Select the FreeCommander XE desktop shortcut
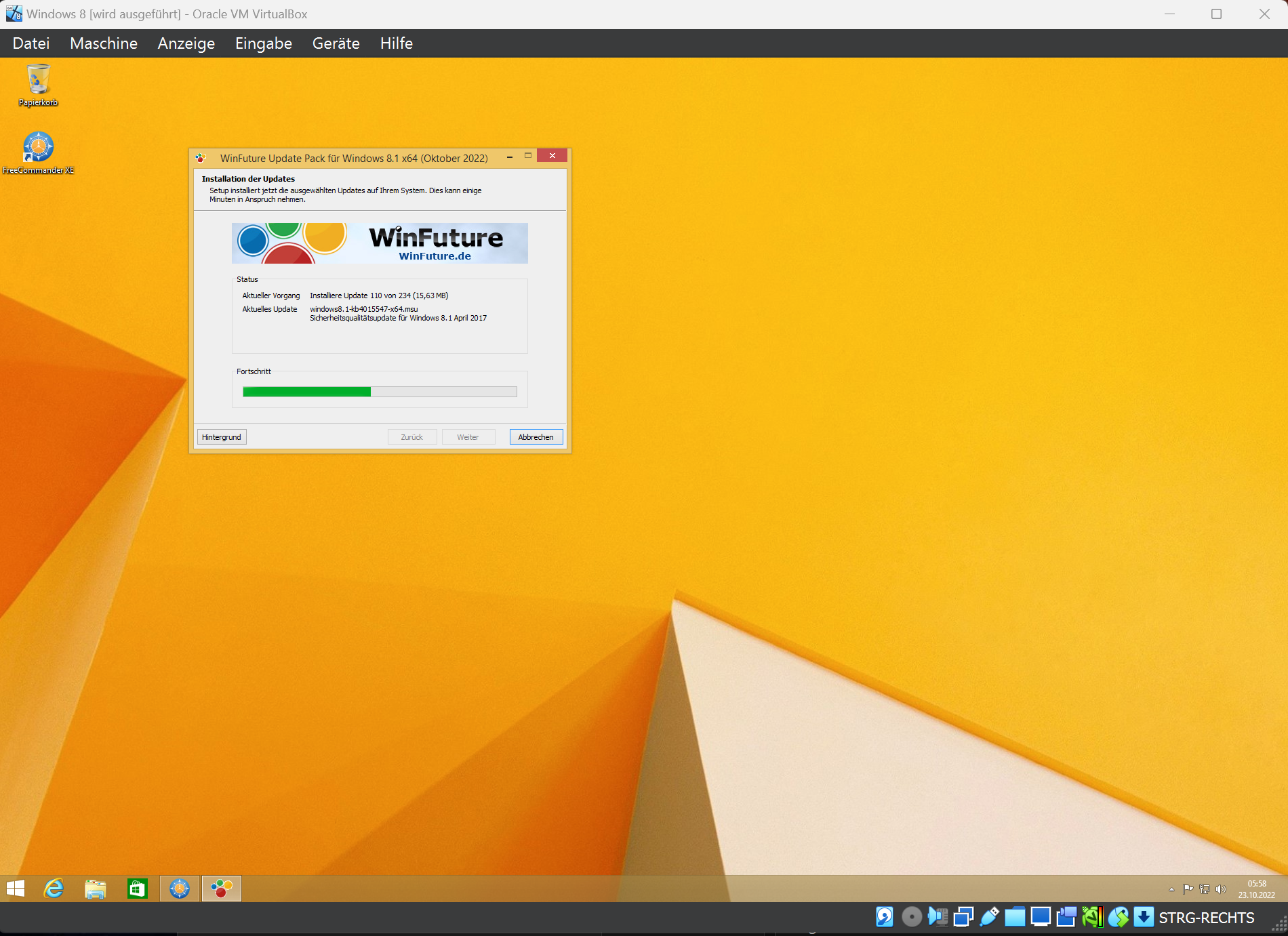This screenshot has height=936, width=1288. click(x=39, y=152)
